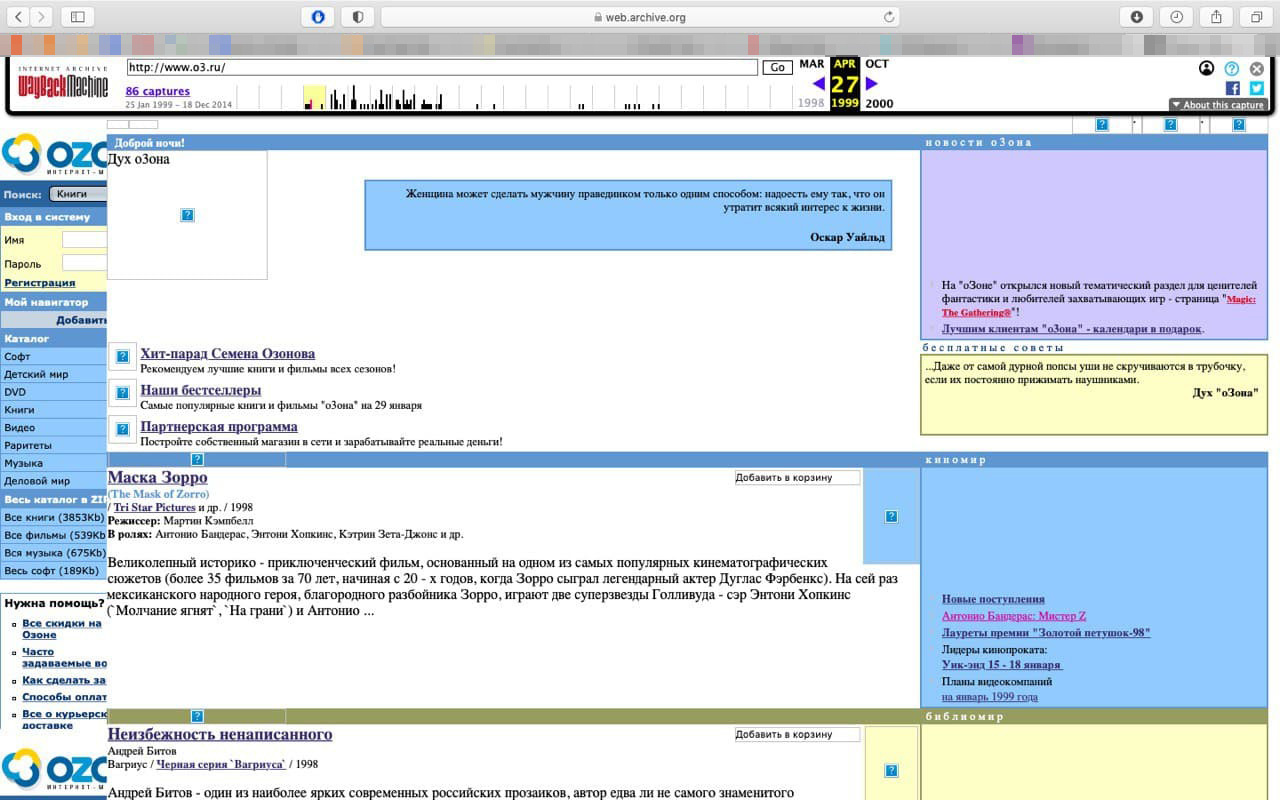Click the missing image under Дух о3она
This screenshot has width=1280, height=800.
point(187,215)
